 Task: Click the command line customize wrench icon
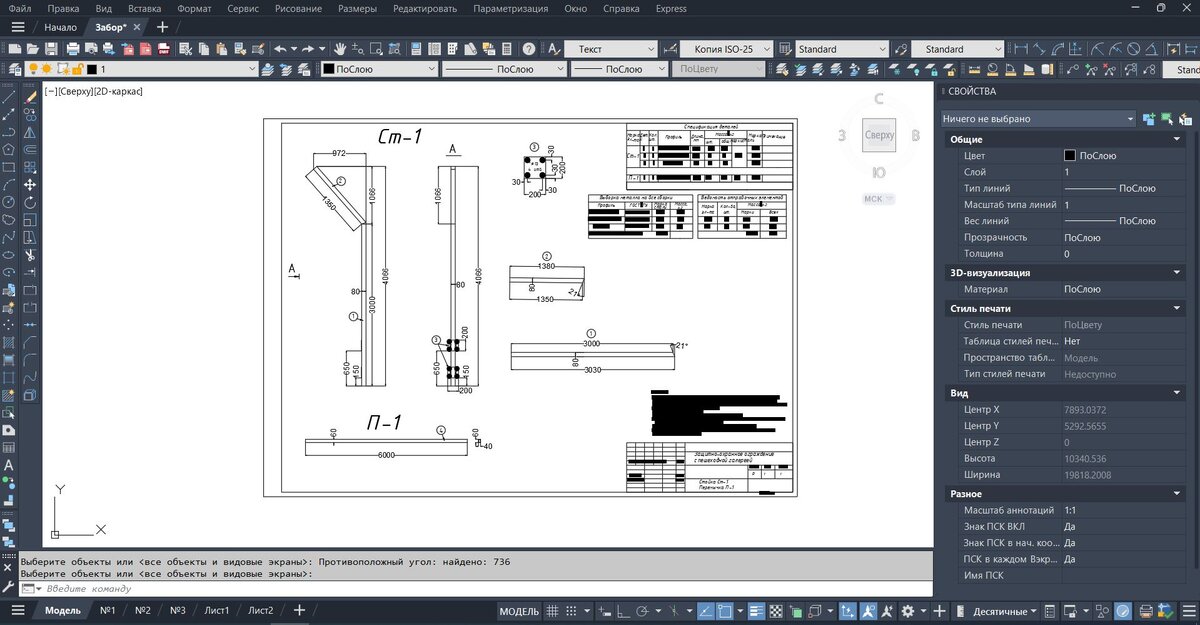pos(9,588)
